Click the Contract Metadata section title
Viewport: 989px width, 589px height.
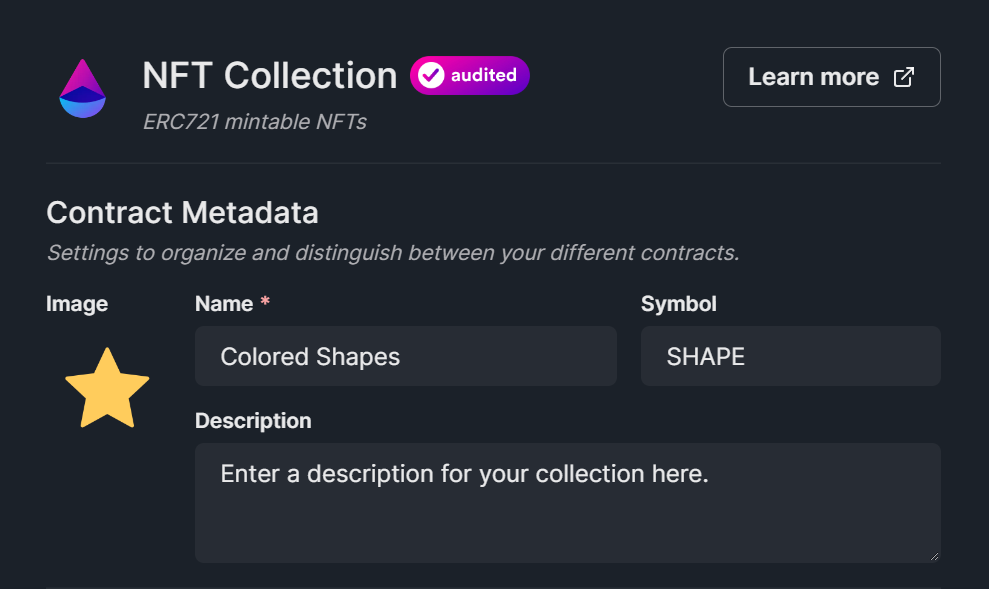click(x=182, y=213)
